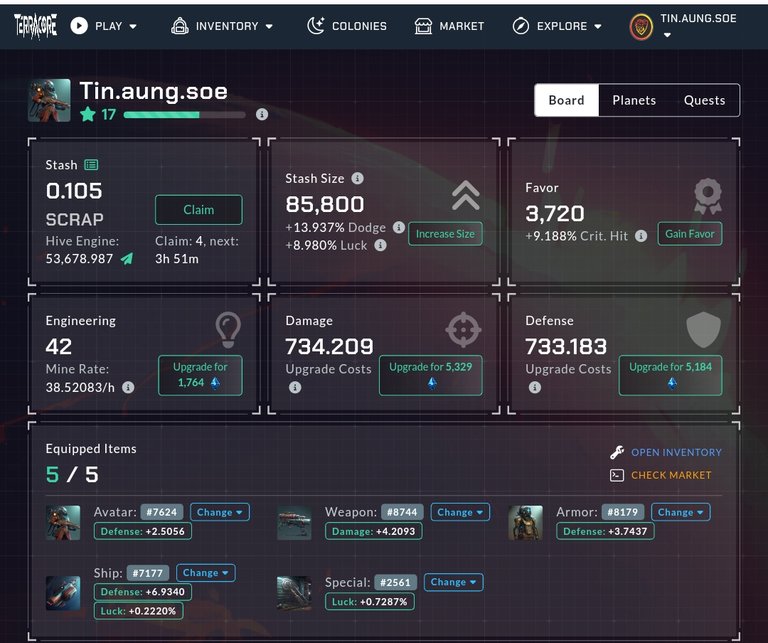The image size is (768, 643).
Task: Click the Defense Upgrade Costs info icon
Action: pos(535,387)
